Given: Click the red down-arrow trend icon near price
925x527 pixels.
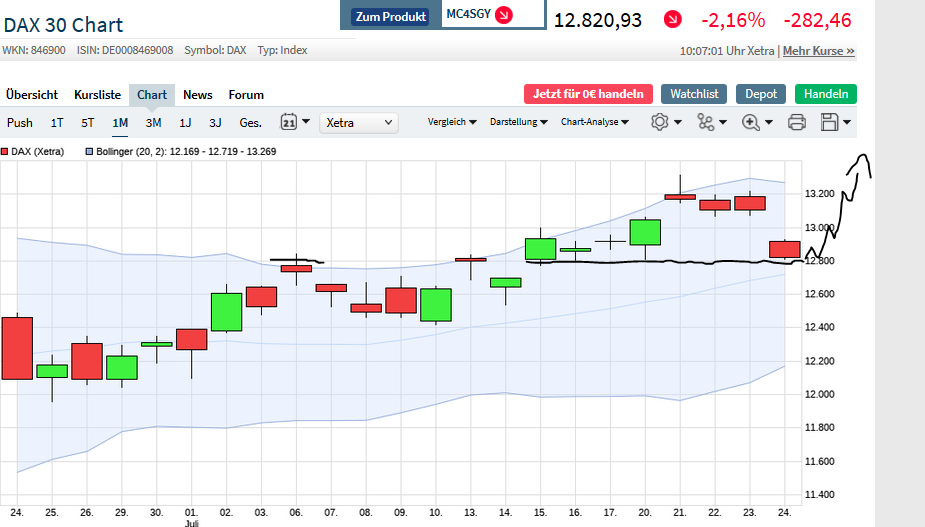Looking at the screenshot, I should tap(673, 19).
